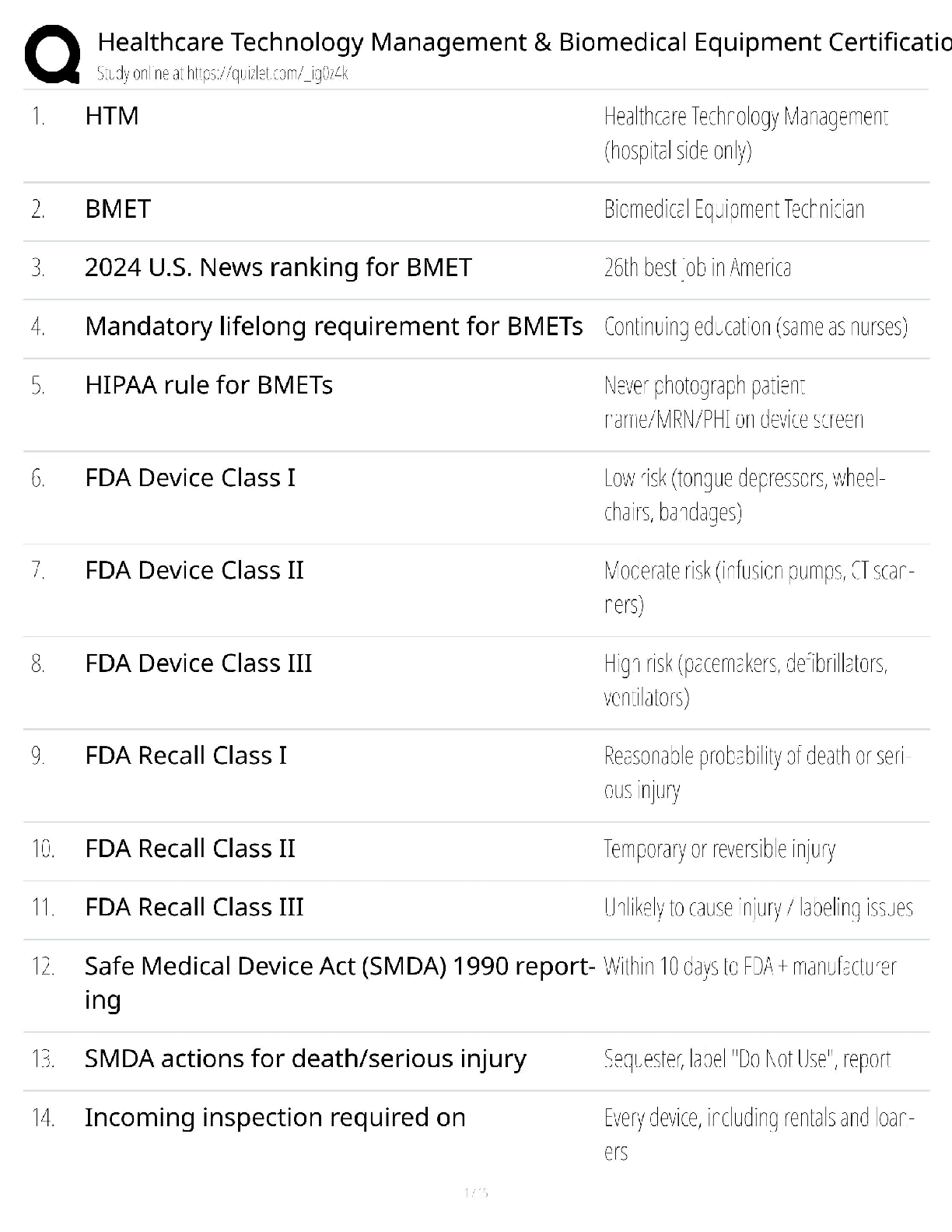
Task: Select the BMET term
Action: (x=117, y=209)
